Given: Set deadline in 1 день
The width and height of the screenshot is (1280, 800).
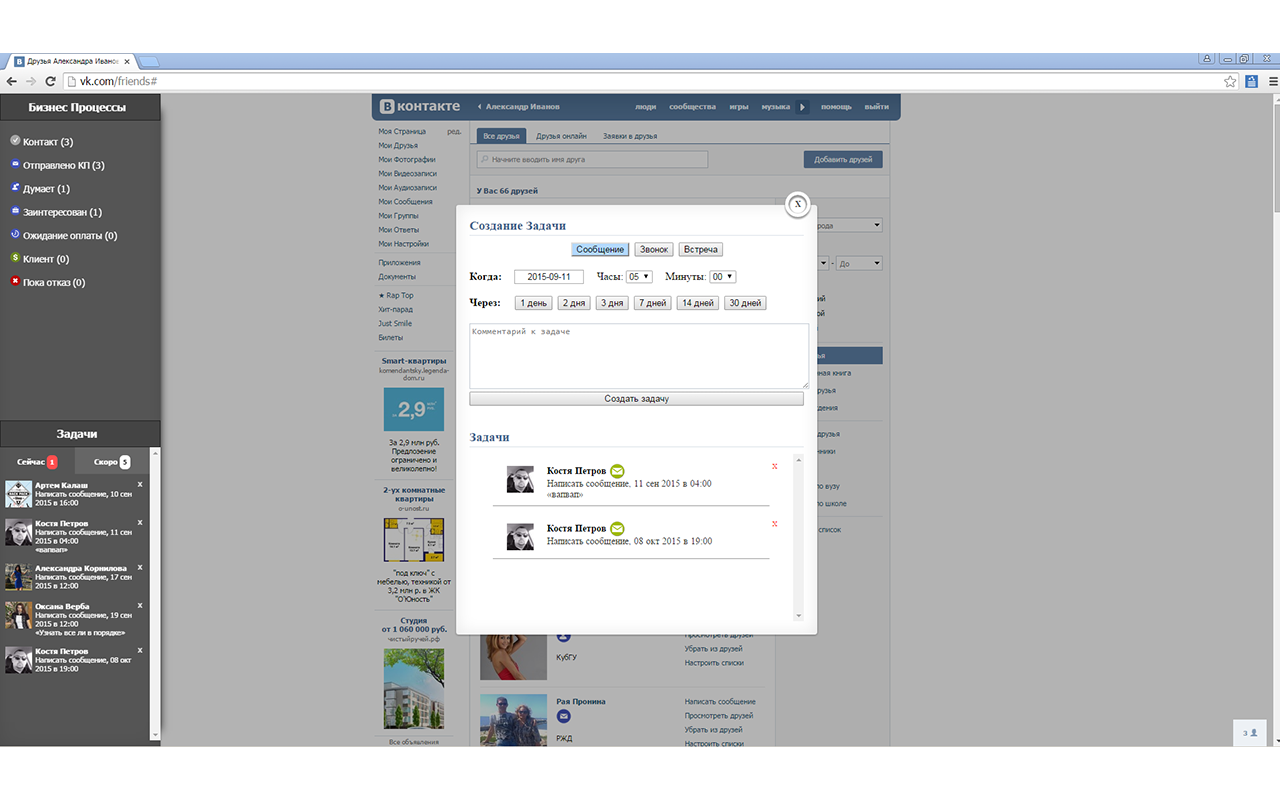Looking at the screenshot, I should (x=533, y=303).
